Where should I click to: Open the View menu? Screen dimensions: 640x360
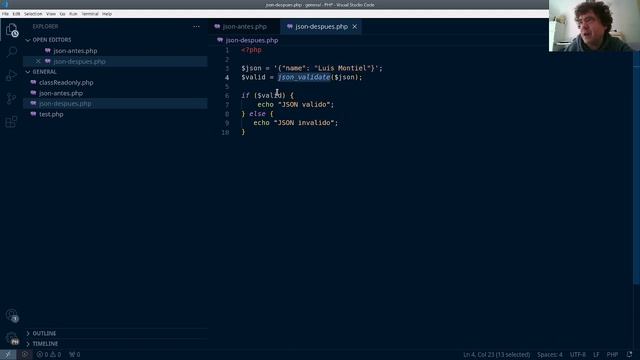click(51, 14)
